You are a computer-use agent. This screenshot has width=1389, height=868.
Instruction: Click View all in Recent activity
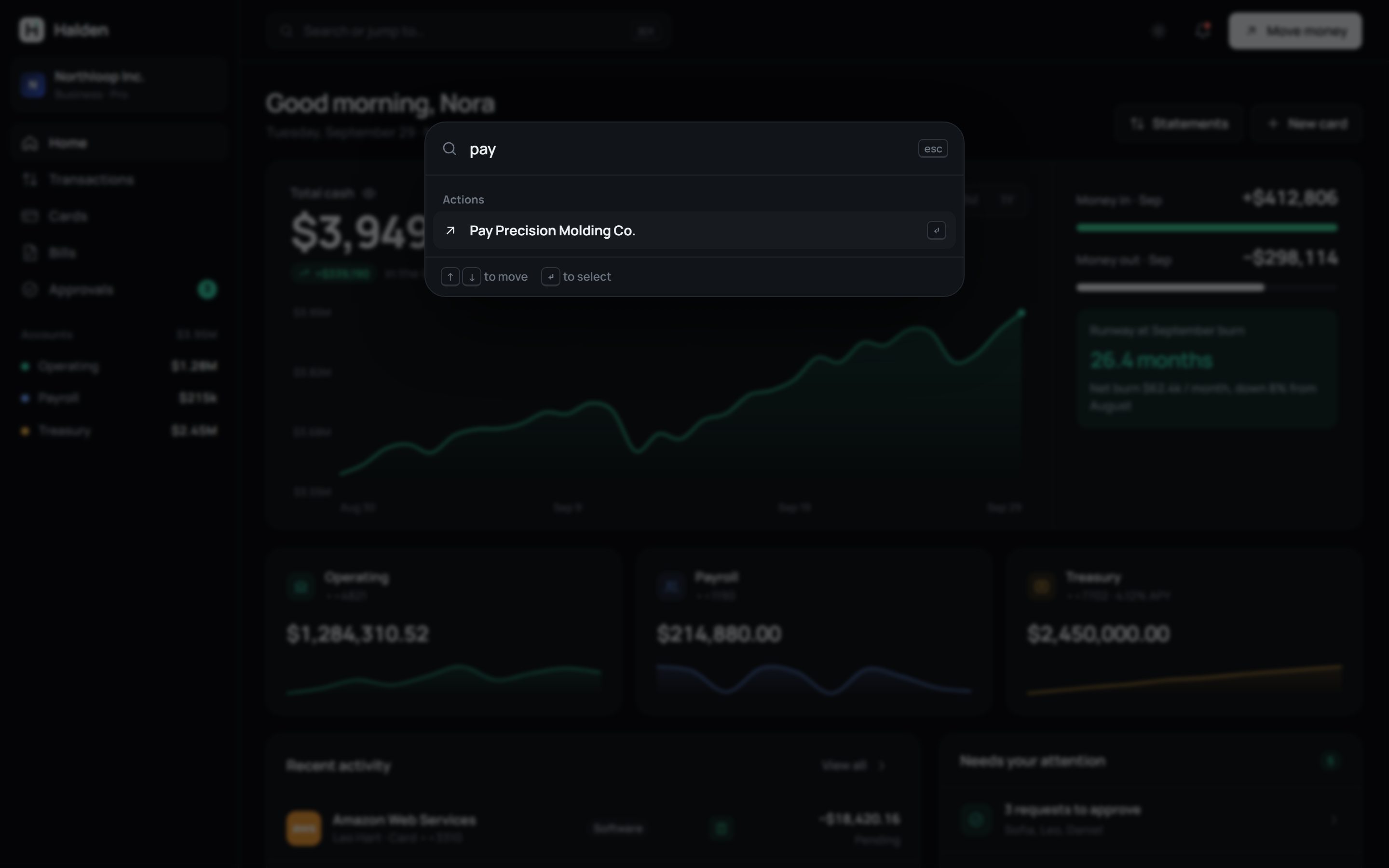854,765
